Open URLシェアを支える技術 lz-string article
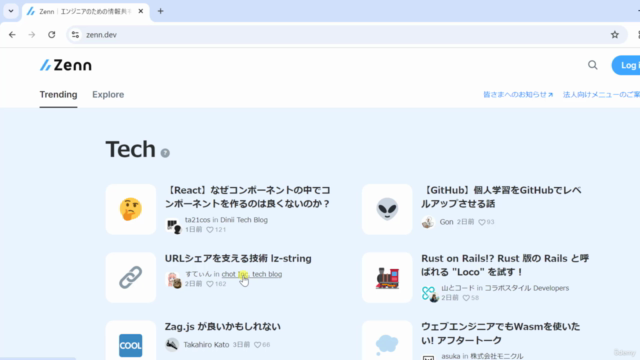 [x=238, y=258]
